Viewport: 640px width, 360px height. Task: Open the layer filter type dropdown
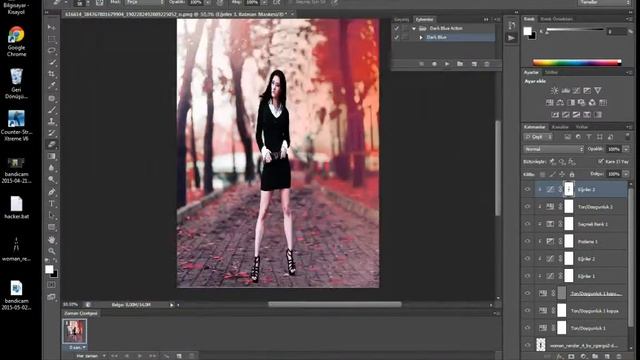click(x=538, y=137)
